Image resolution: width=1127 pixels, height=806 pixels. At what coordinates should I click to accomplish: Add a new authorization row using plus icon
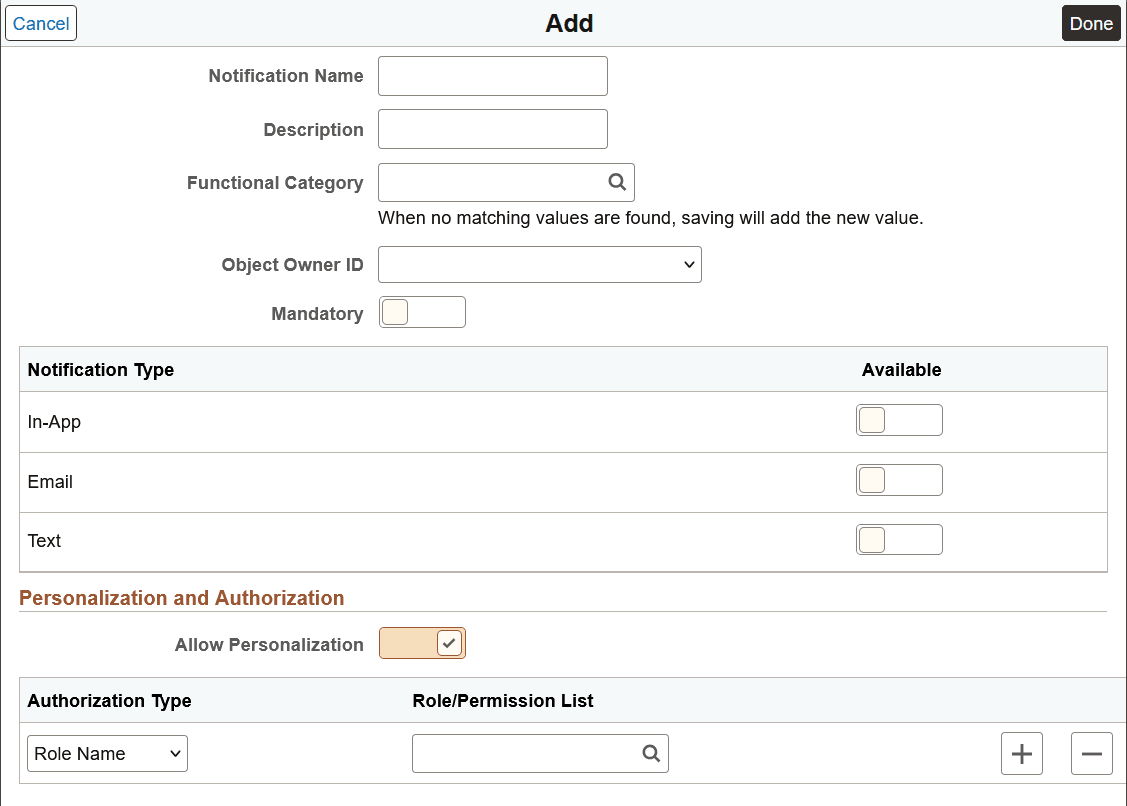(1021, 753)
